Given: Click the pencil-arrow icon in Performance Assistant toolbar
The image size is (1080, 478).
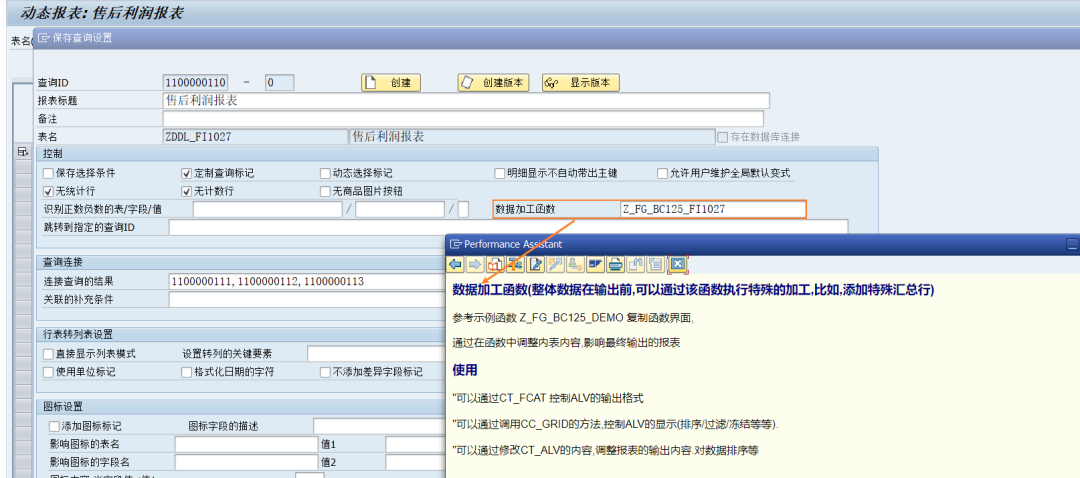Looking at the screenshot, I should pyautogui.click(x=555, y=264).
